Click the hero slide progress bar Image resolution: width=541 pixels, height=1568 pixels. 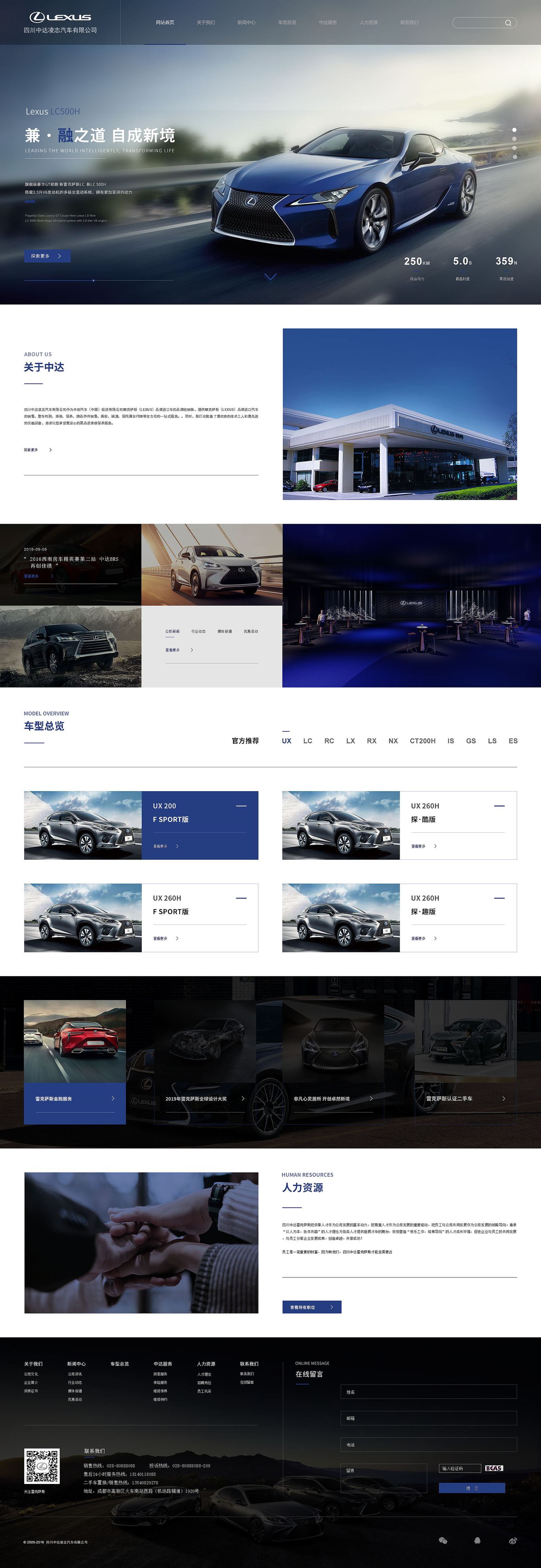[98, 280]
